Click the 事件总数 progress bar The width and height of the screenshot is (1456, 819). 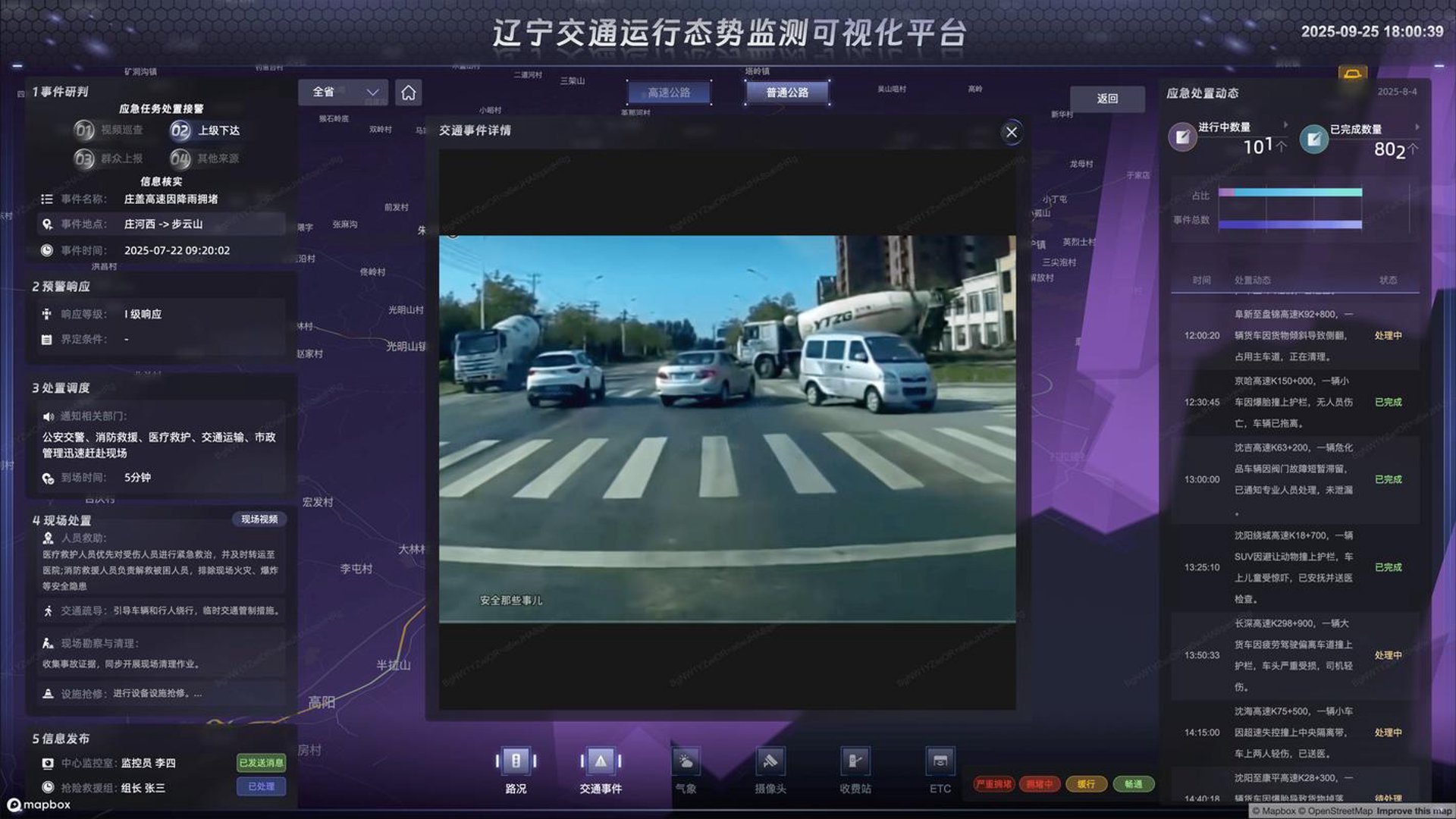click(1290, 224)
